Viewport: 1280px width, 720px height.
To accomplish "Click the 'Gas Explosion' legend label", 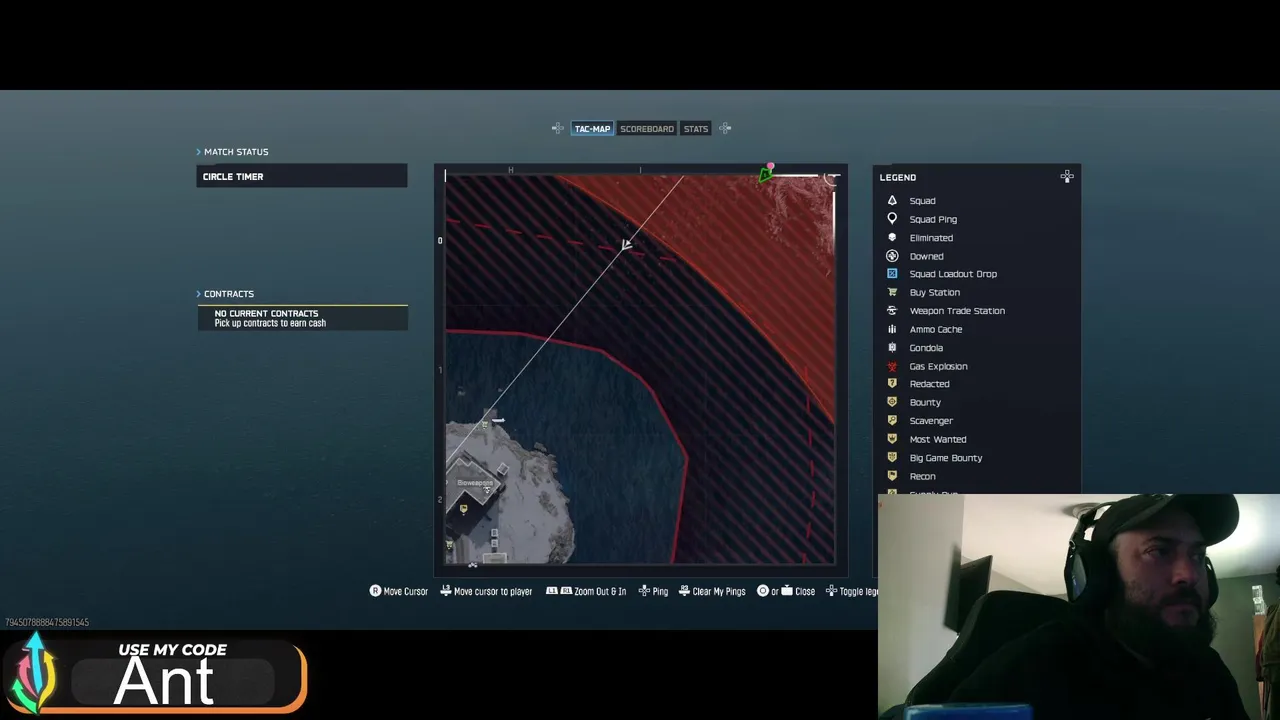I will point(938,366).
